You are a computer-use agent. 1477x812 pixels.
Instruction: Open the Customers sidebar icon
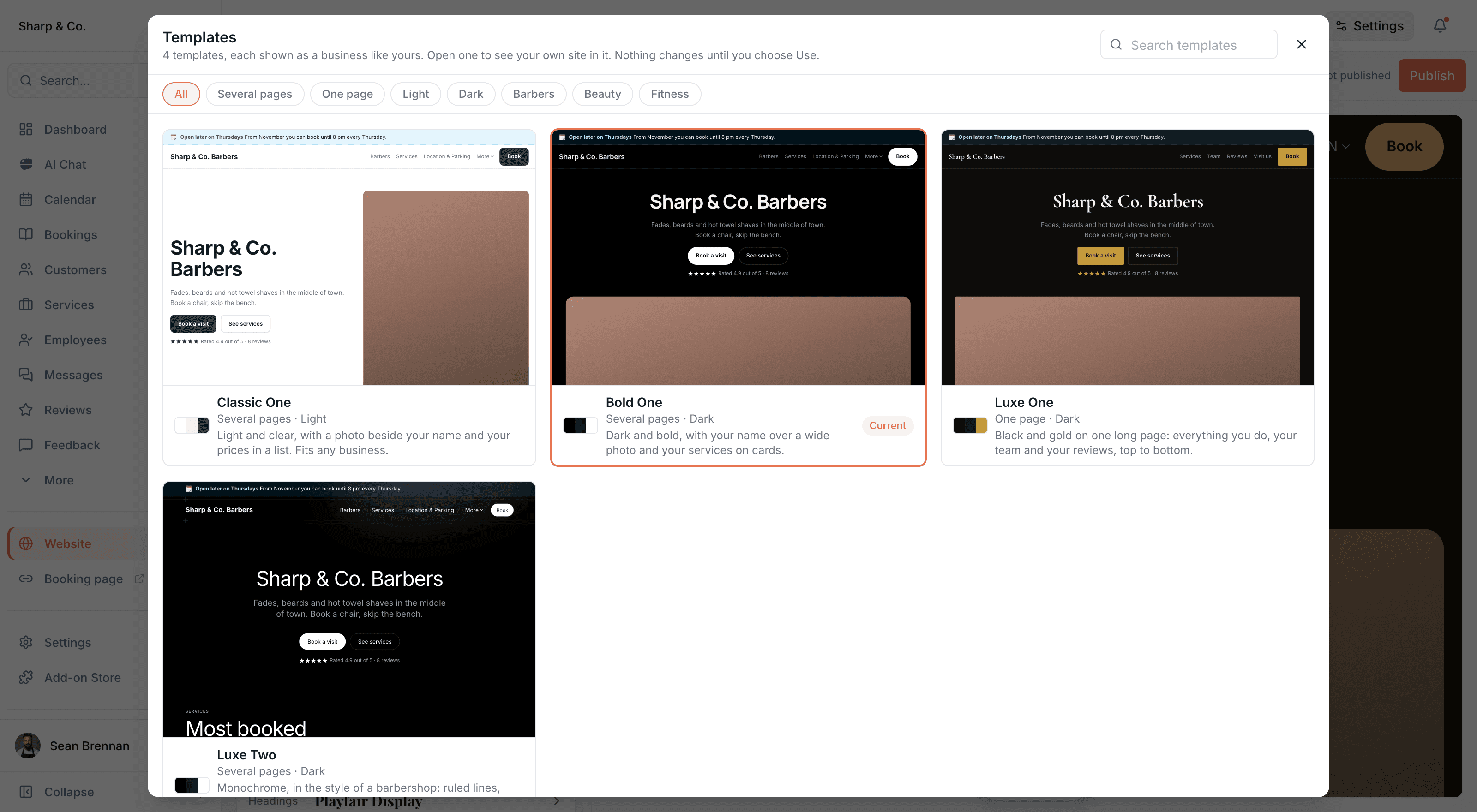[26, 269]
